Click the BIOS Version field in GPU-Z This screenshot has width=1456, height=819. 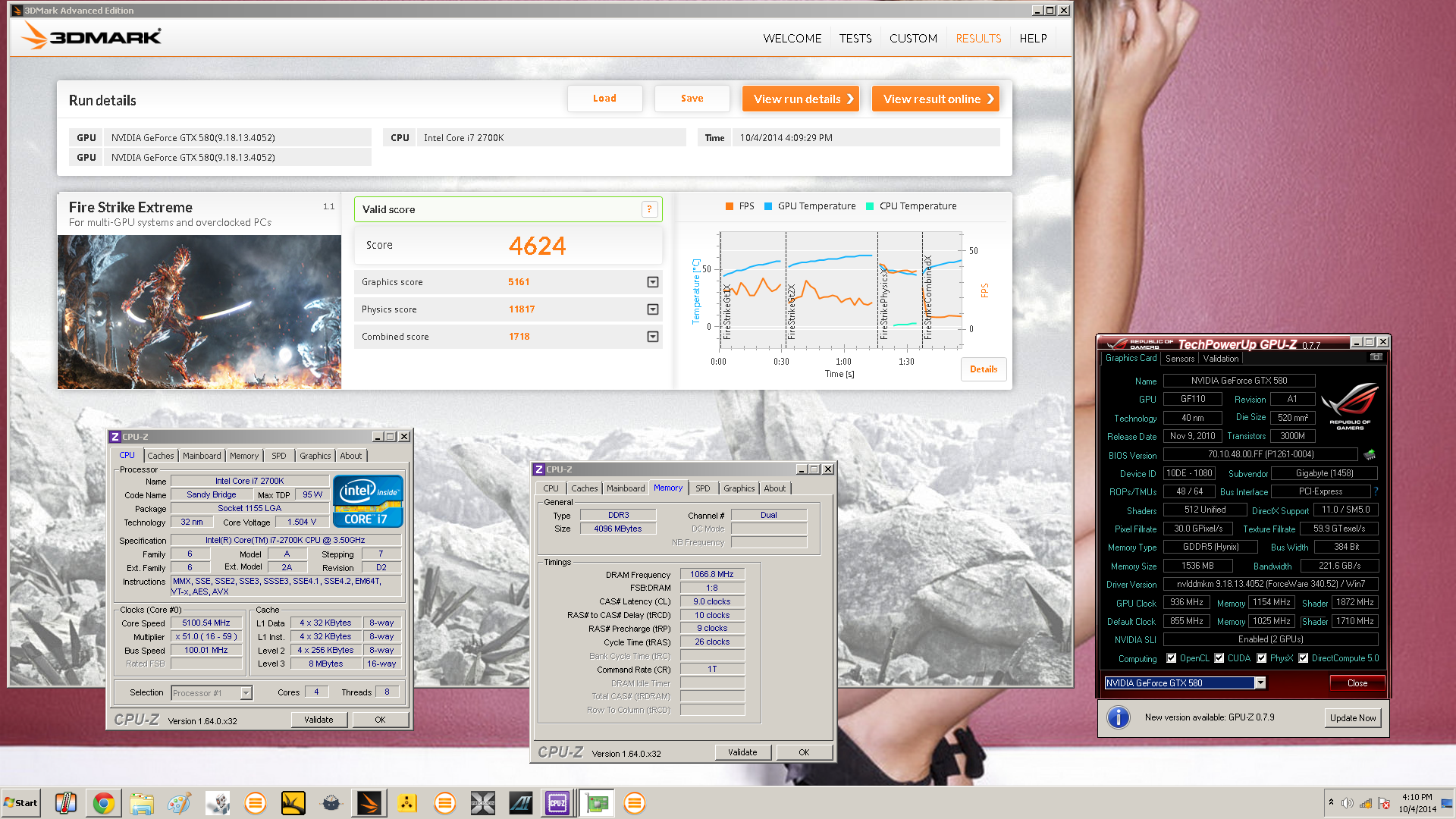coord(1260,454)
